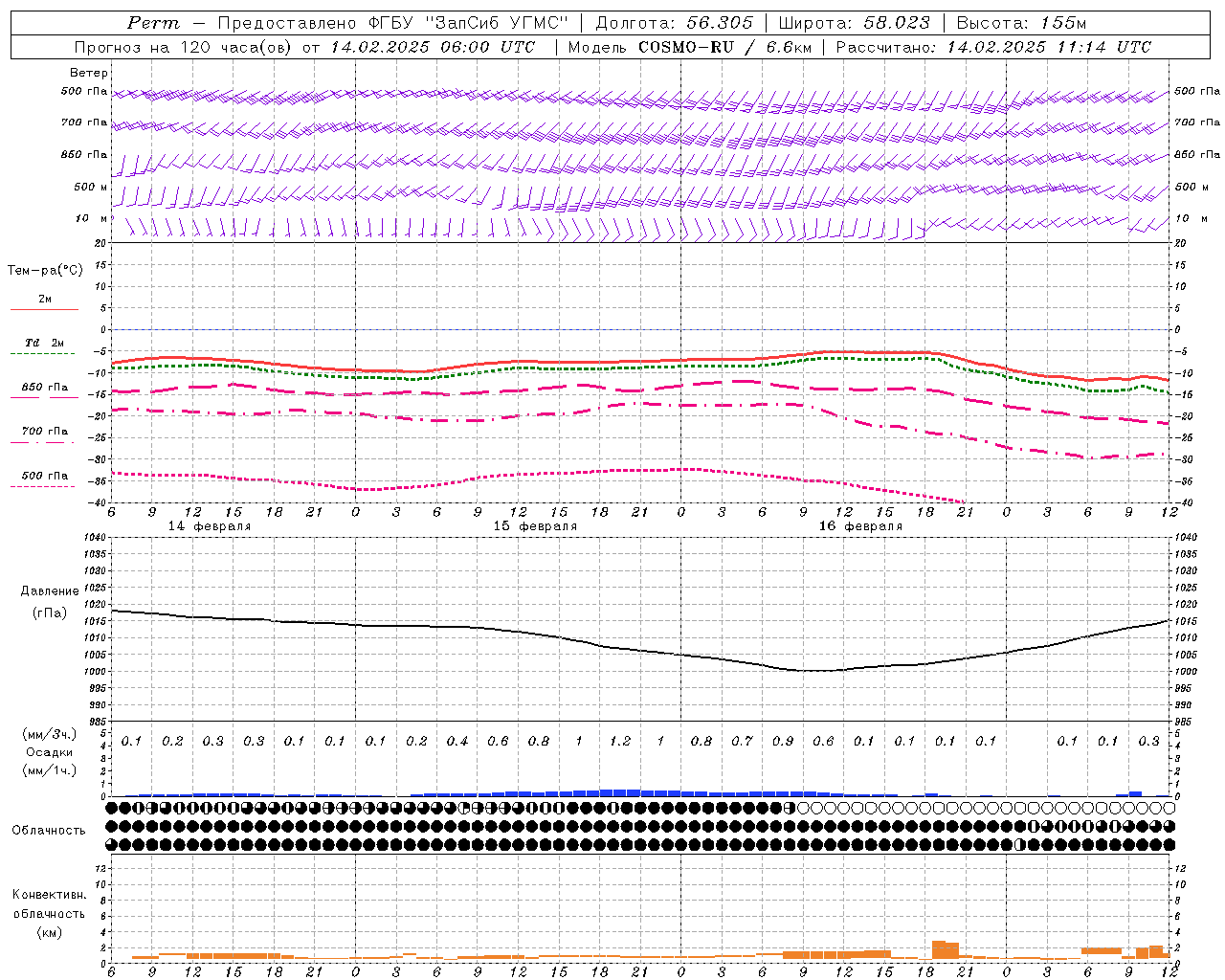Image resolution: width=1225 pixels, height=980 pixels.
Task: Click the "Конвективн." convective cloud label
Action: point(49,895)
